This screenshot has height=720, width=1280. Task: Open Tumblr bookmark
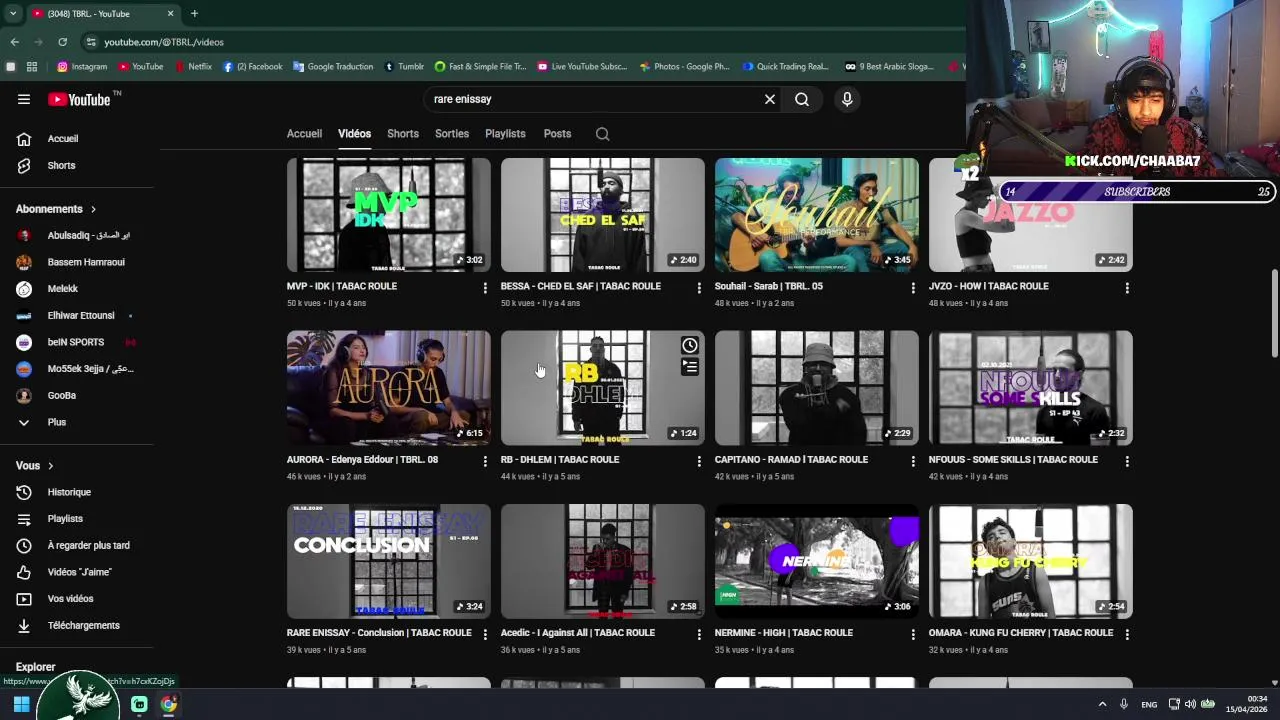click(x=405, y=67)
